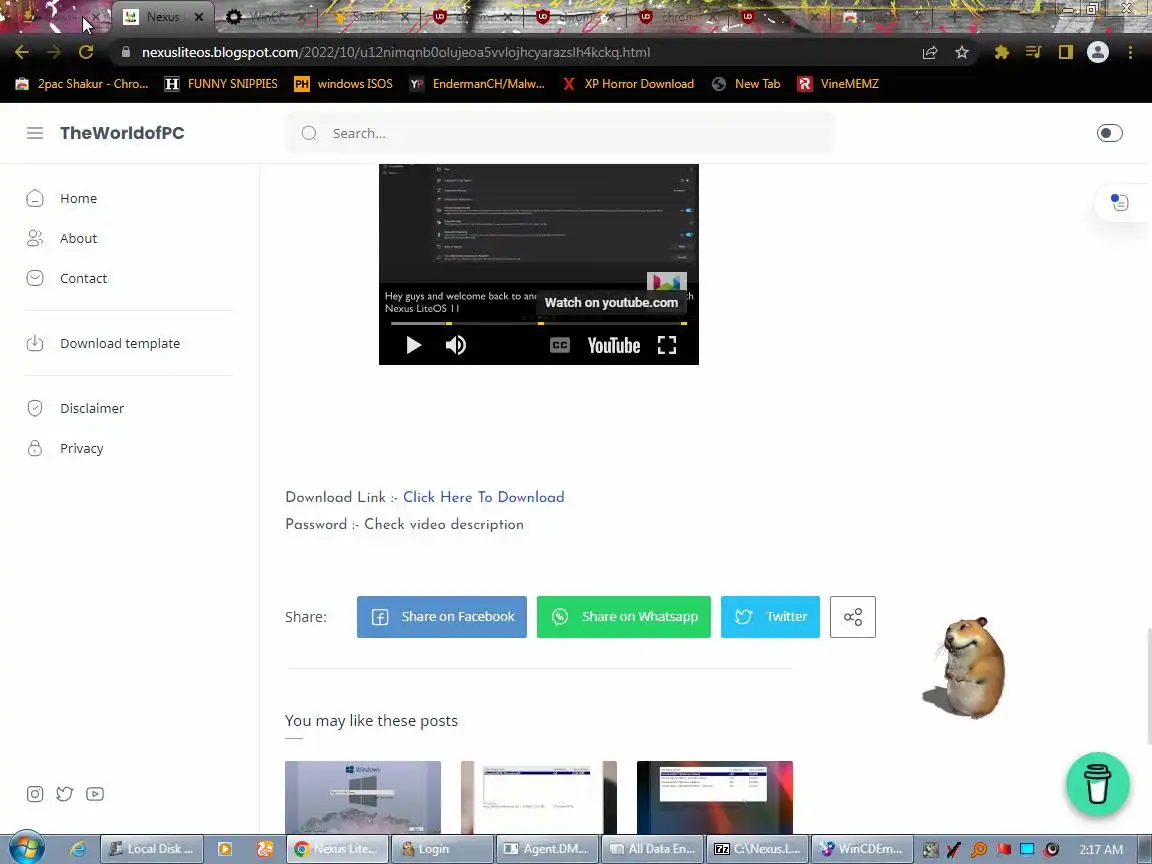
Task: Open the table of contents floating icon
Action: point(1119,202)
